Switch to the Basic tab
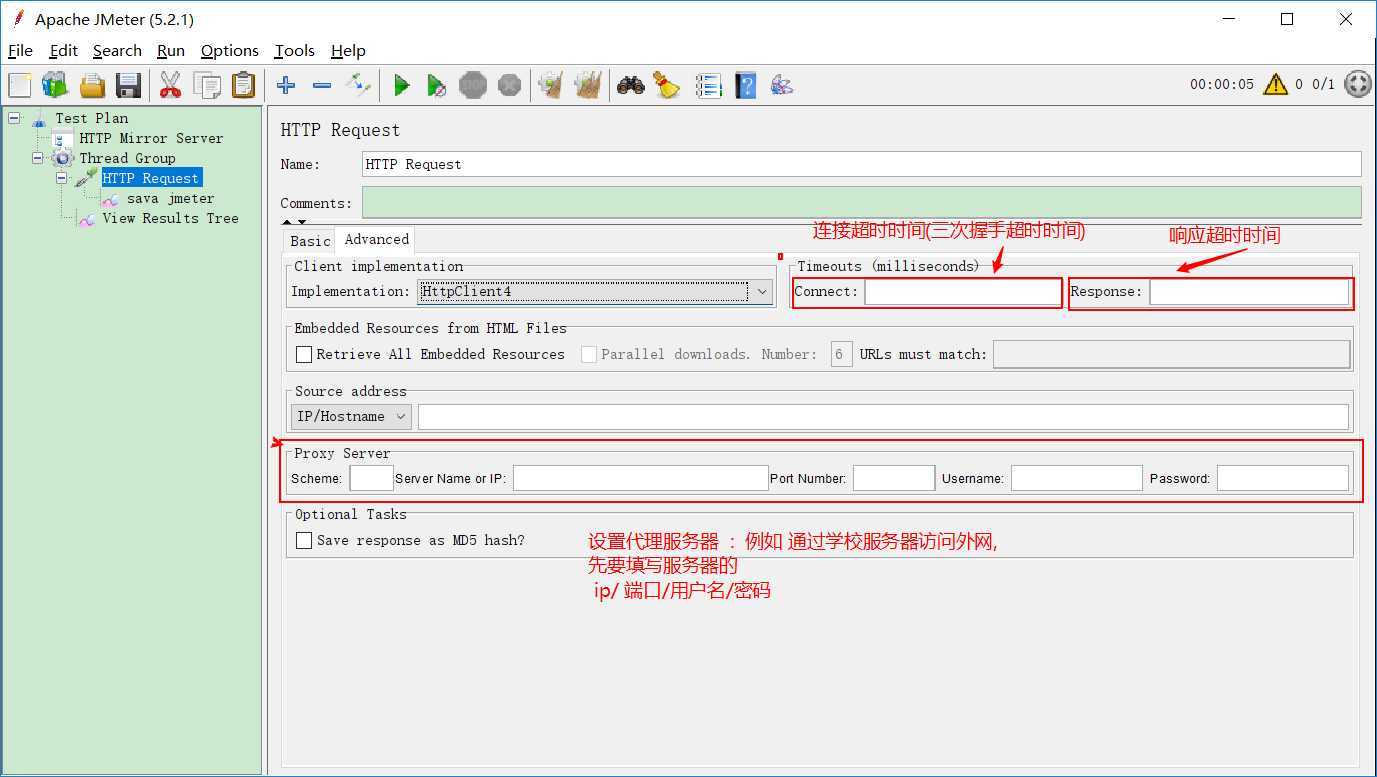The image size is (1377, 777). pos(310,241)
